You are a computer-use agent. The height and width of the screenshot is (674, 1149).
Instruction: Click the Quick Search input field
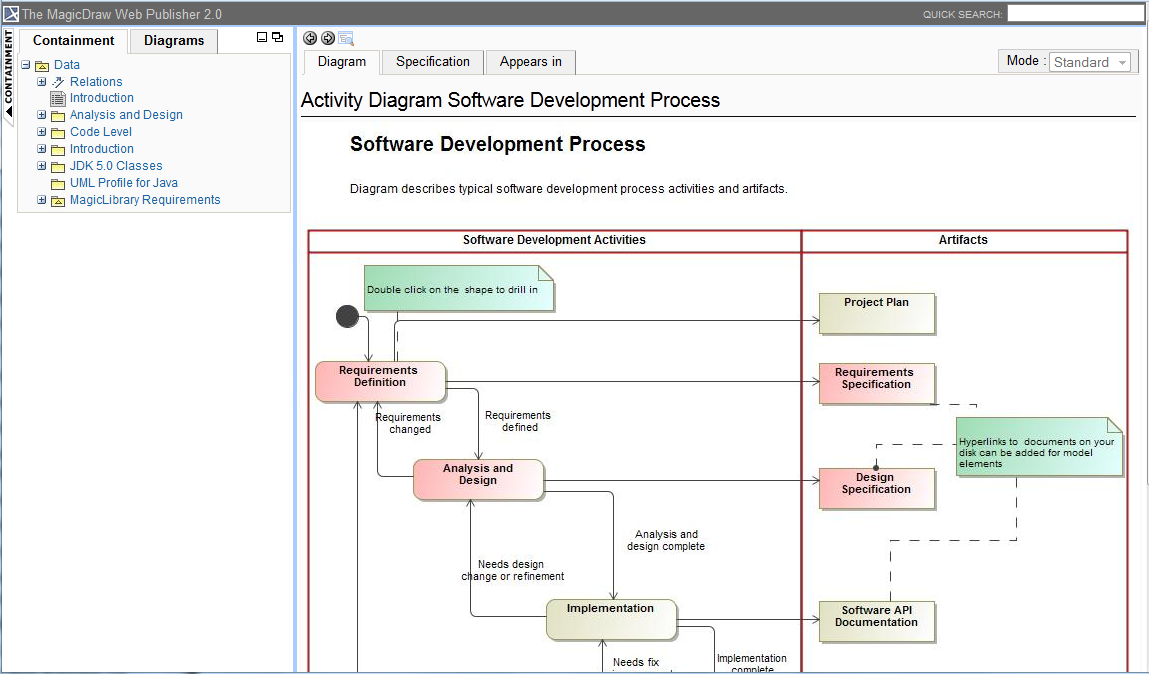[x=1074, y=14]
